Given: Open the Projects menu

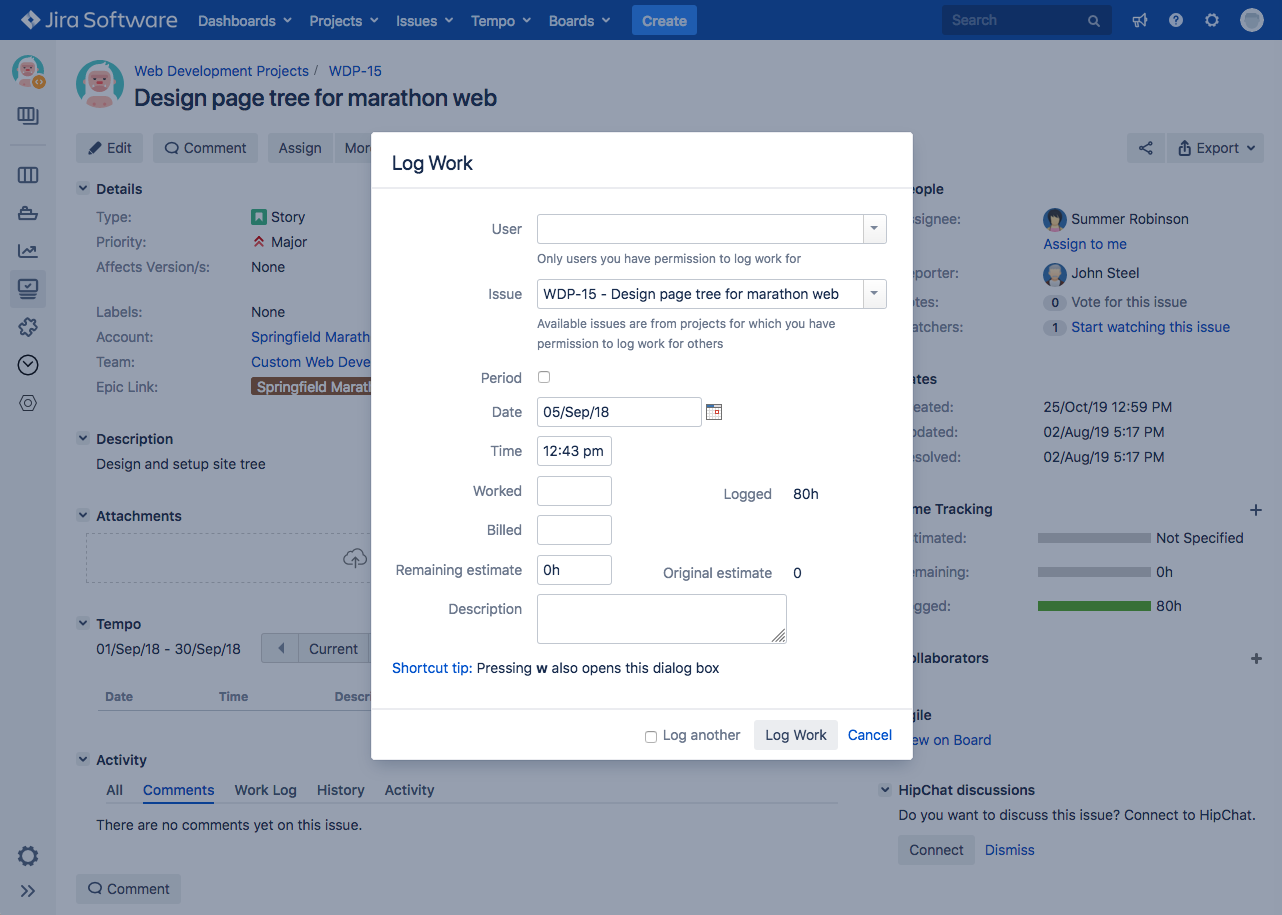Looking at the screenshot, I should click(343, 20).
